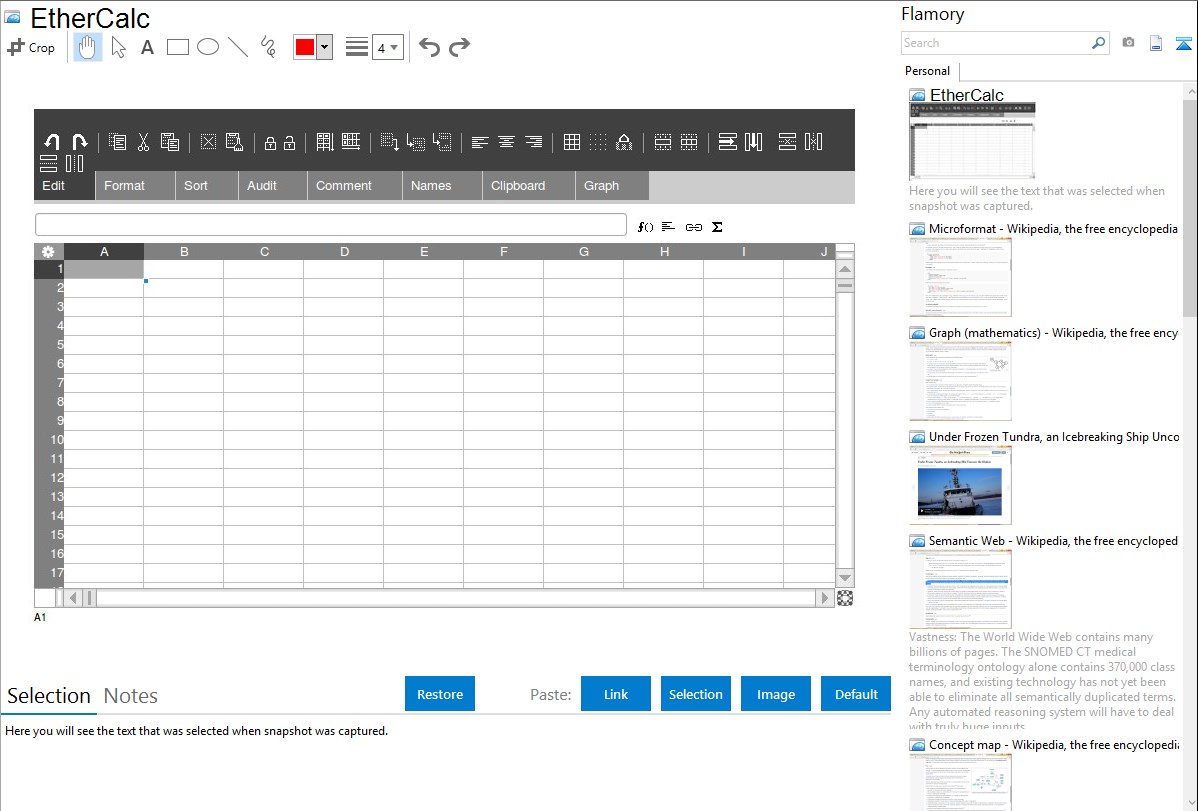The height and width of the screenshot is (811, 1198).
Task: Select the straight line tool
Action: point(238,47)
